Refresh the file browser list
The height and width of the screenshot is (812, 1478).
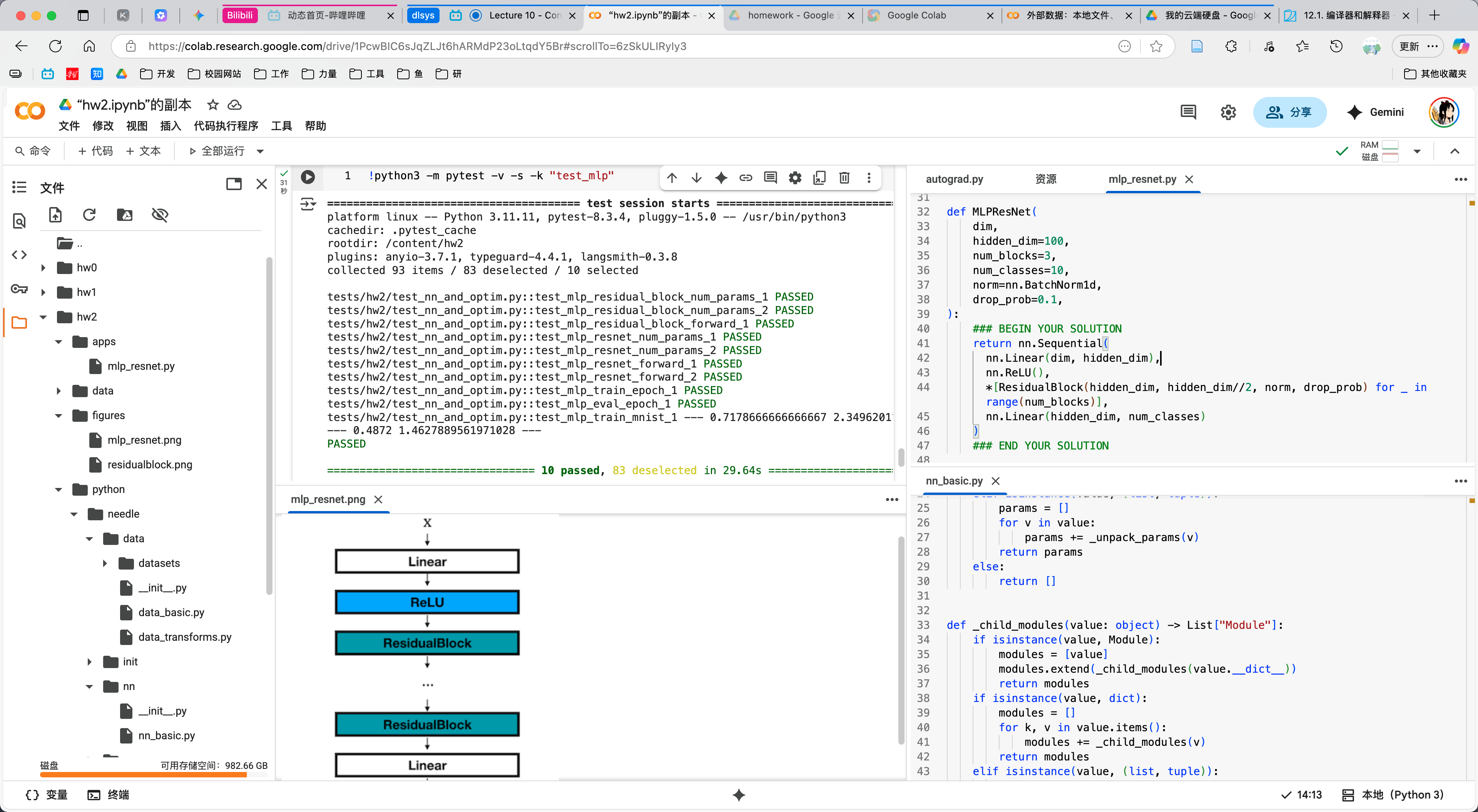[x=89, y=215]
